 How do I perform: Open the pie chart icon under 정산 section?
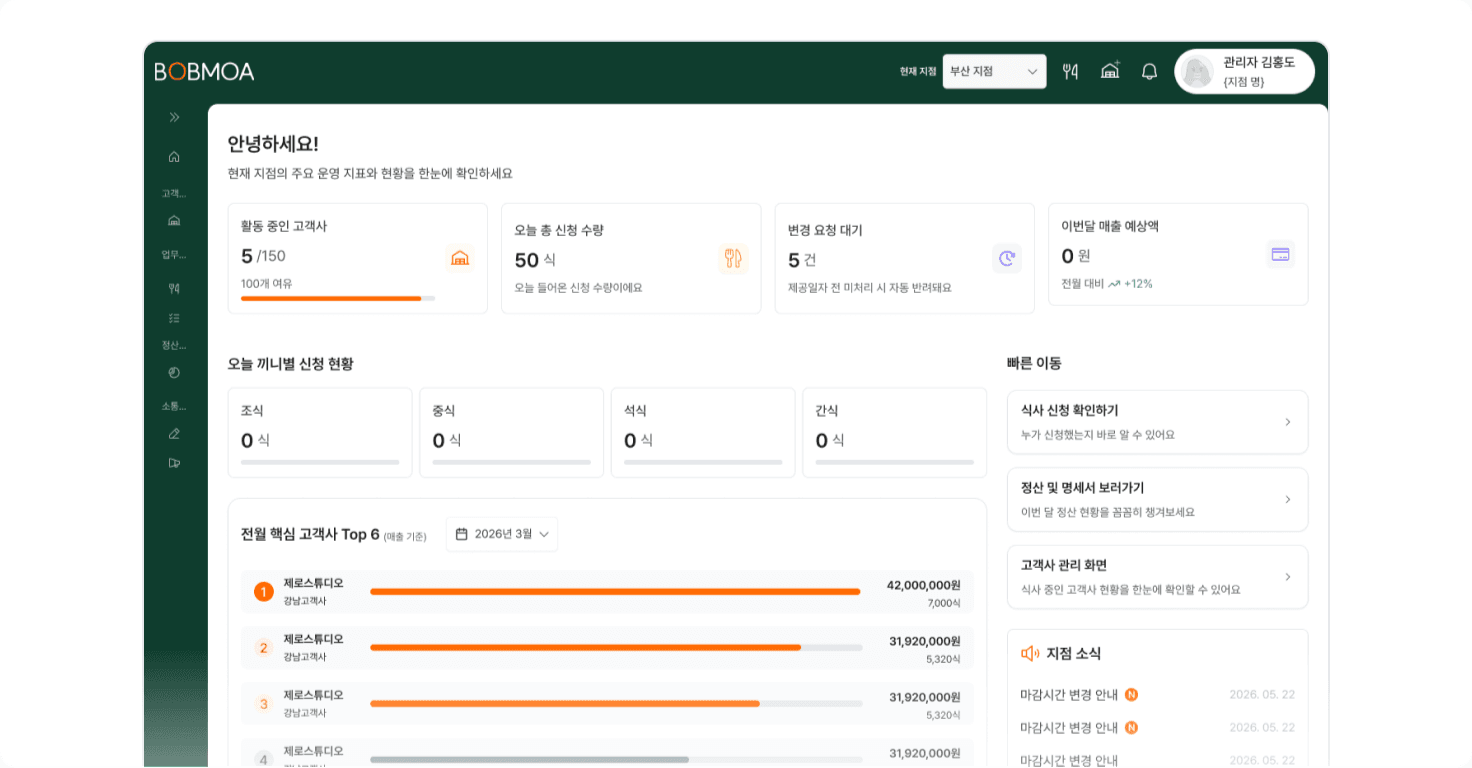click(x=174, y=372)
